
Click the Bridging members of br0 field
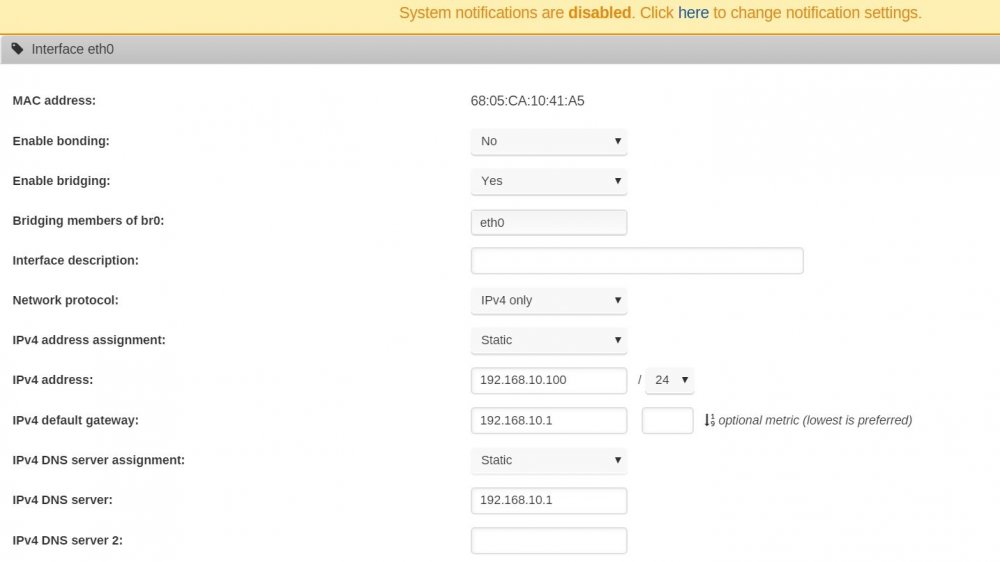pyautogui.click(x=548, y=223)
